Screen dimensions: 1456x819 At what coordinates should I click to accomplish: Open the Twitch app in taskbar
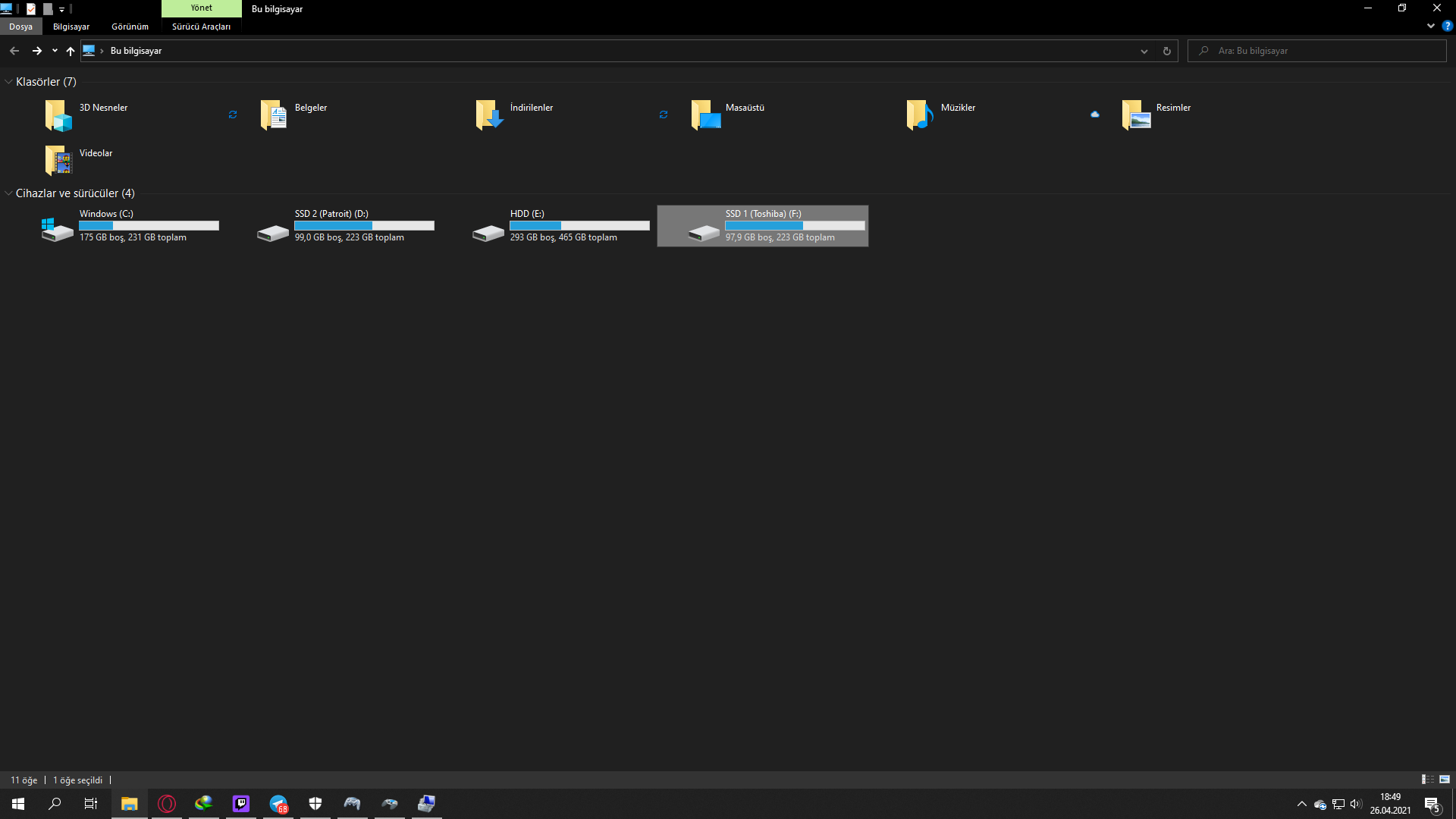point(241,804)
